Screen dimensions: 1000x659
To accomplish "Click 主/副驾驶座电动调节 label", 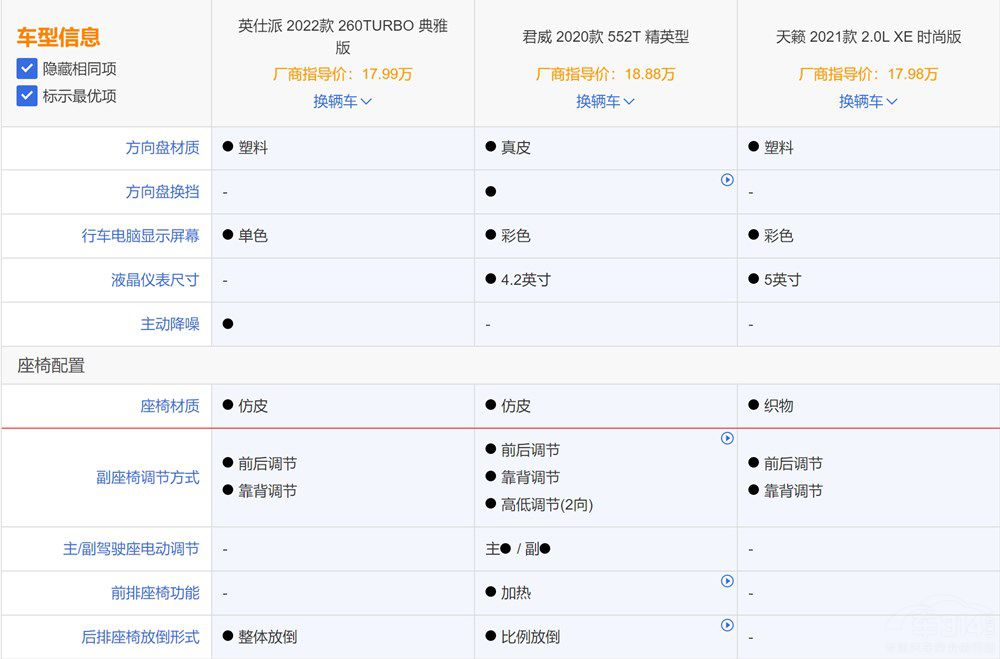I will [131, 549].
